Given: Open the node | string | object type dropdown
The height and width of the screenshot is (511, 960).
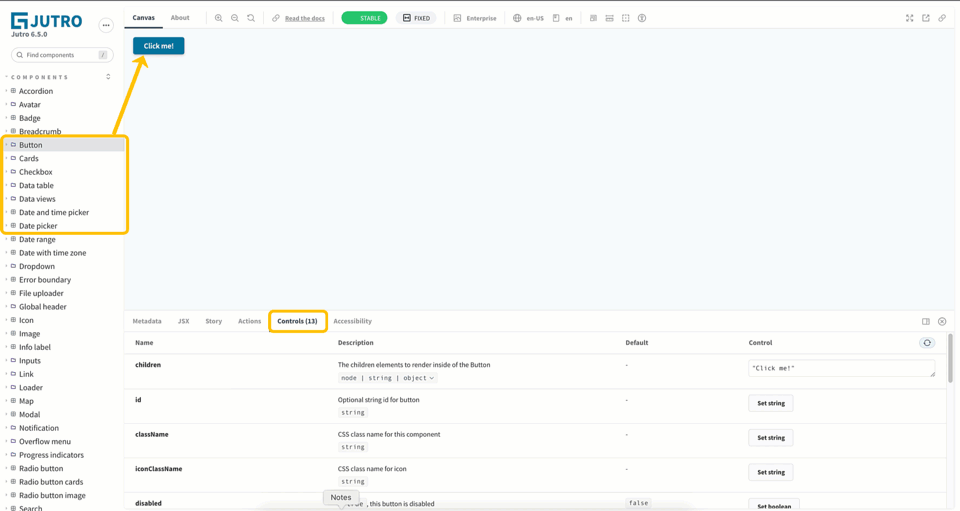Looking at the screenshot, I should 388,378.
